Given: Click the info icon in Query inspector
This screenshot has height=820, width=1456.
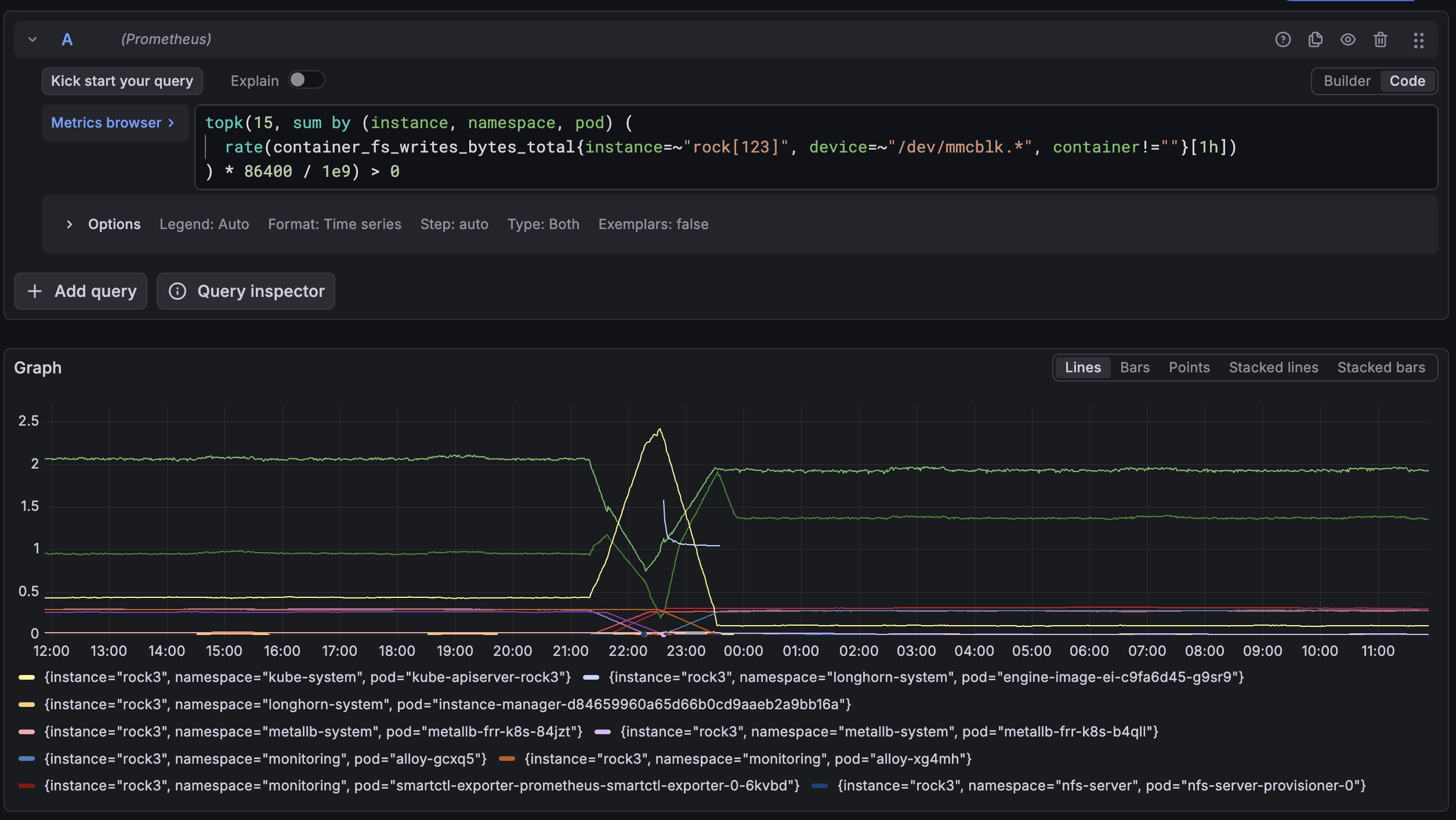Looking at the screenshot, I should (178, 291).
